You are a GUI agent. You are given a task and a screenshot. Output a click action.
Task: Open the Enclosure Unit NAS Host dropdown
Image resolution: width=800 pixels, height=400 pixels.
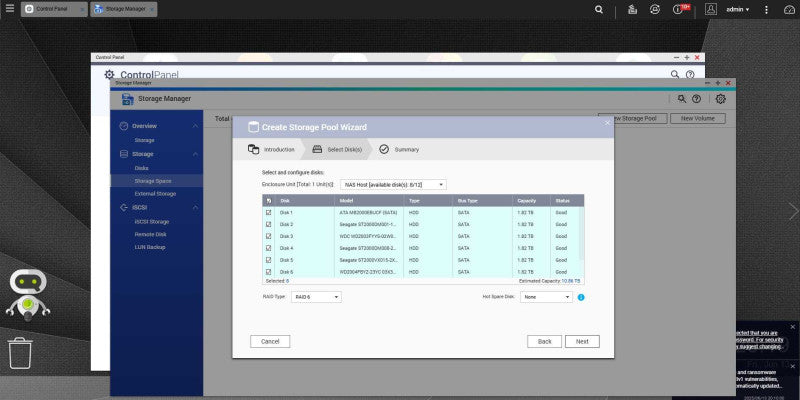point(393,184)
